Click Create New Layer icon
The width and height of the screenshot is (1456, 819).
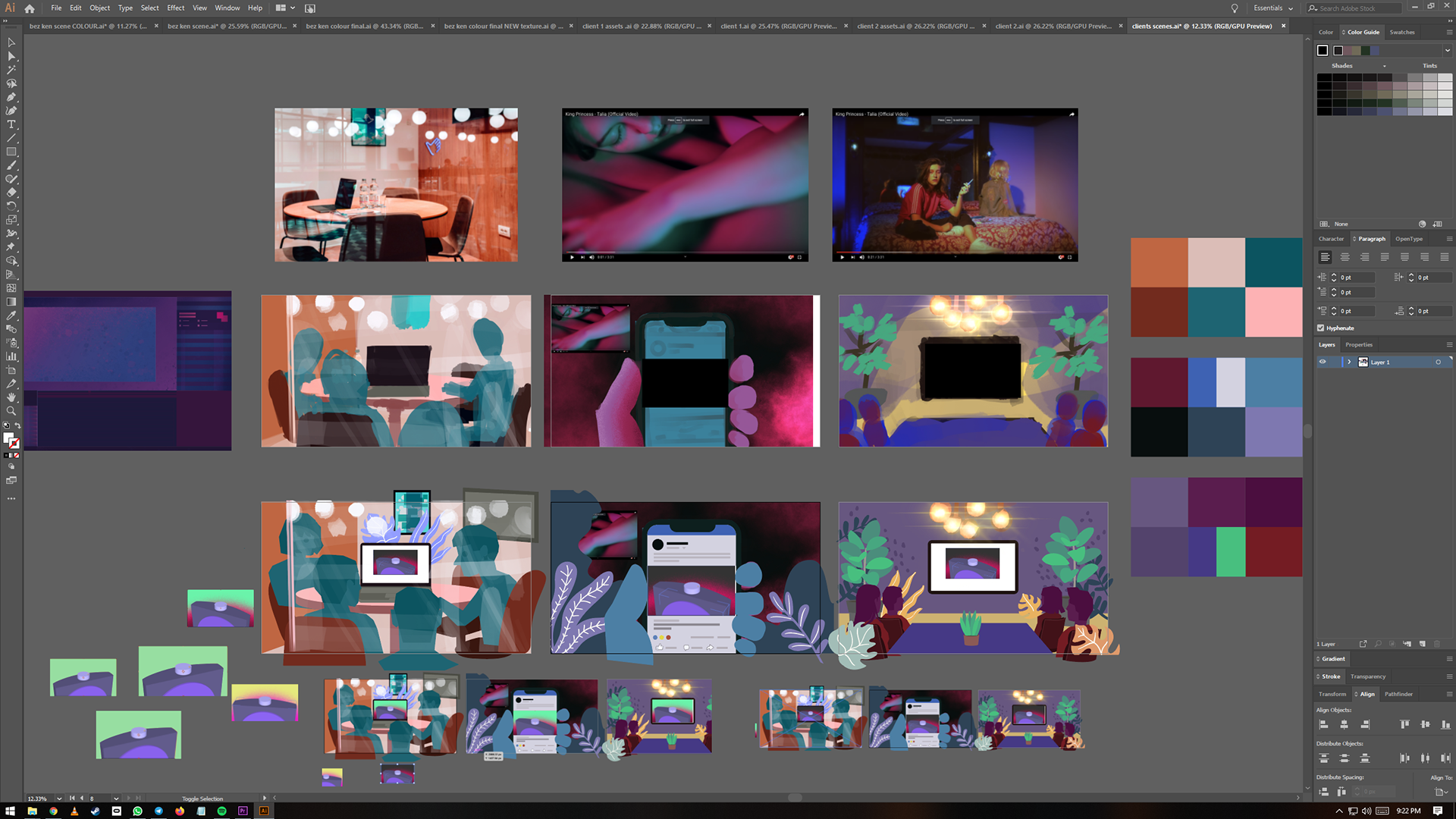[1423, 644]
